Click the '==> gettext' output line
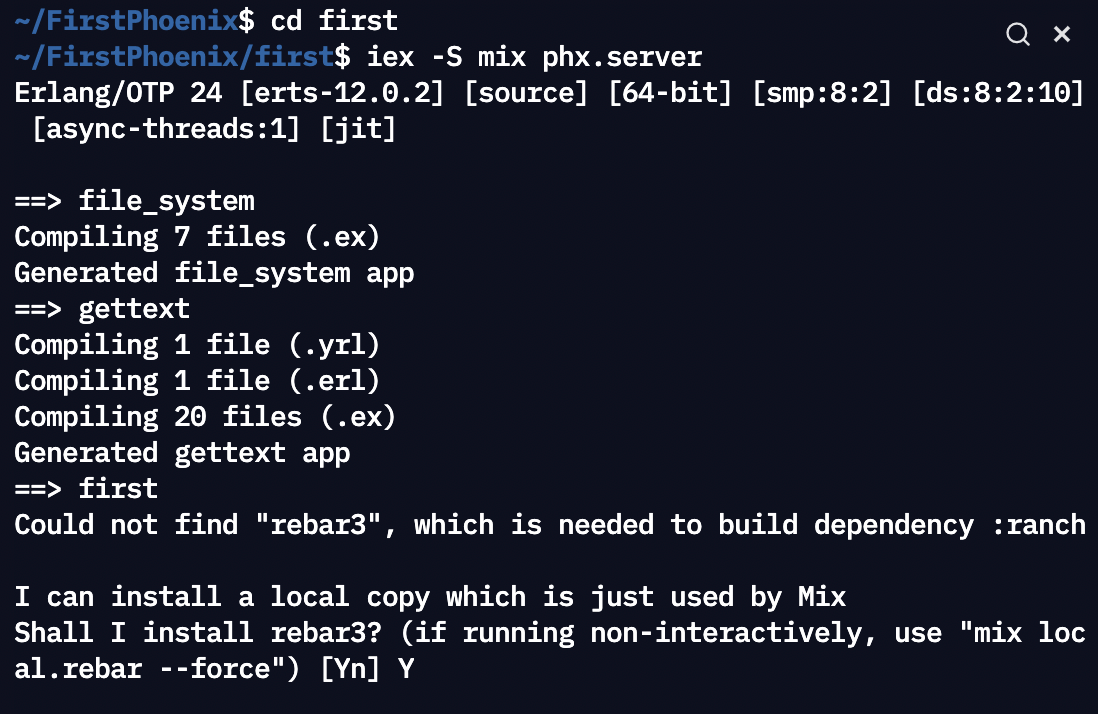 (102, 309)
